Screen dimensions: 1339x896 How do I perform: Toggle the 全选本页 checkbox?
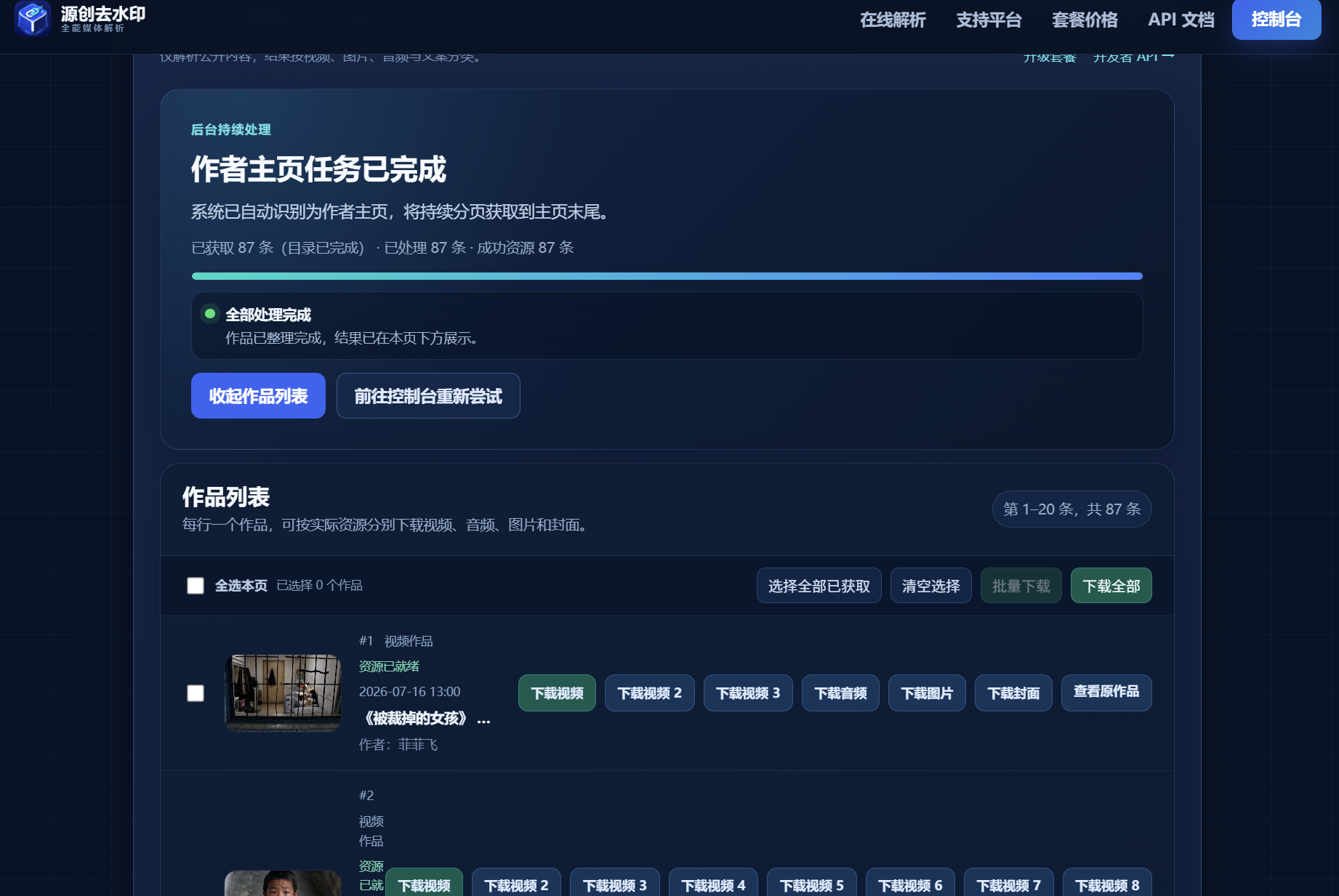[x=196, y=586]
